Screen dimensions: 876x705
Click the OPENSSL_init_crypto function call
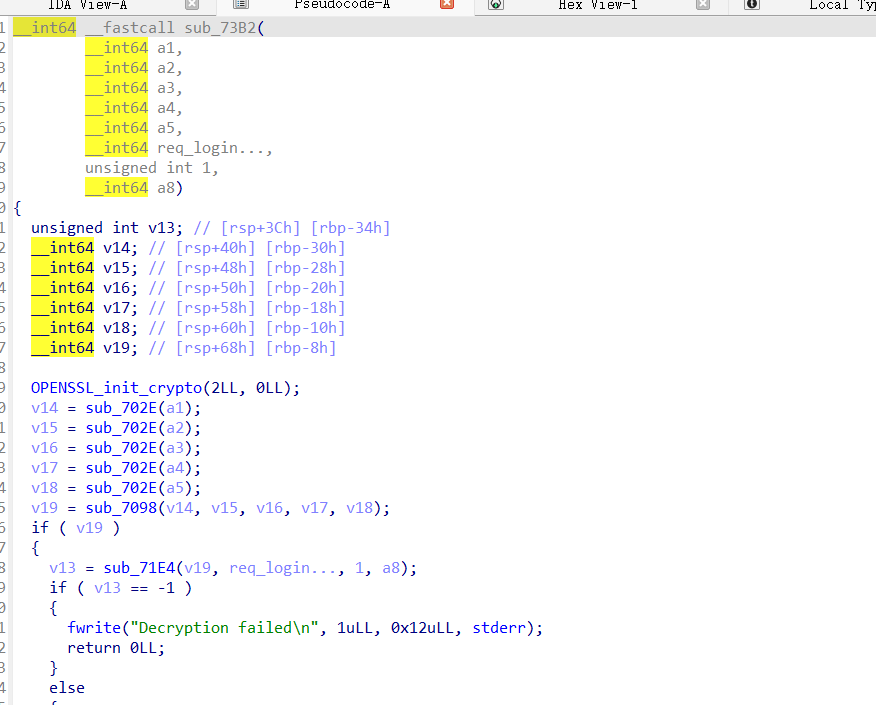pos(116,388)
